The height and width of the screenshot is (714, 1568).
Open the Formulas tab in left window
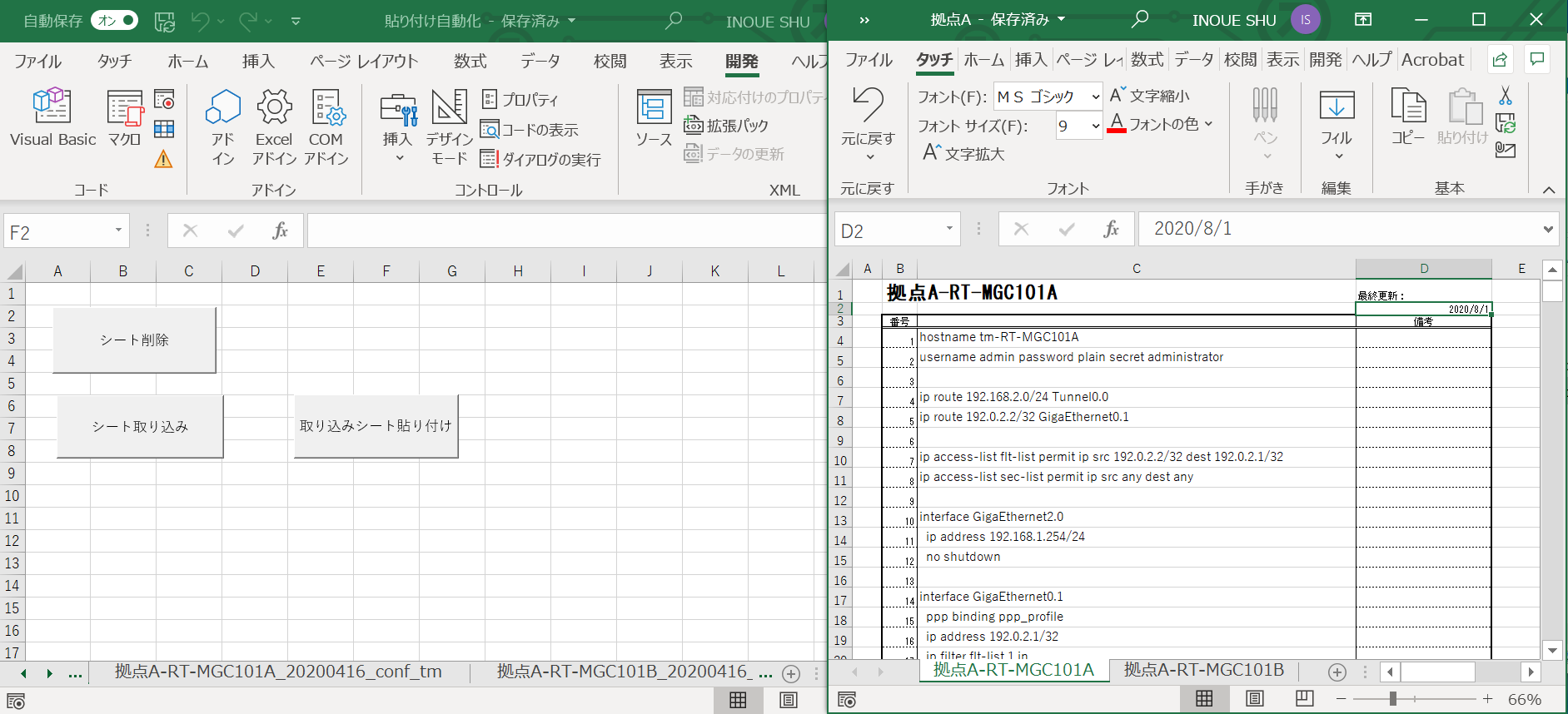tap(470, 61)
